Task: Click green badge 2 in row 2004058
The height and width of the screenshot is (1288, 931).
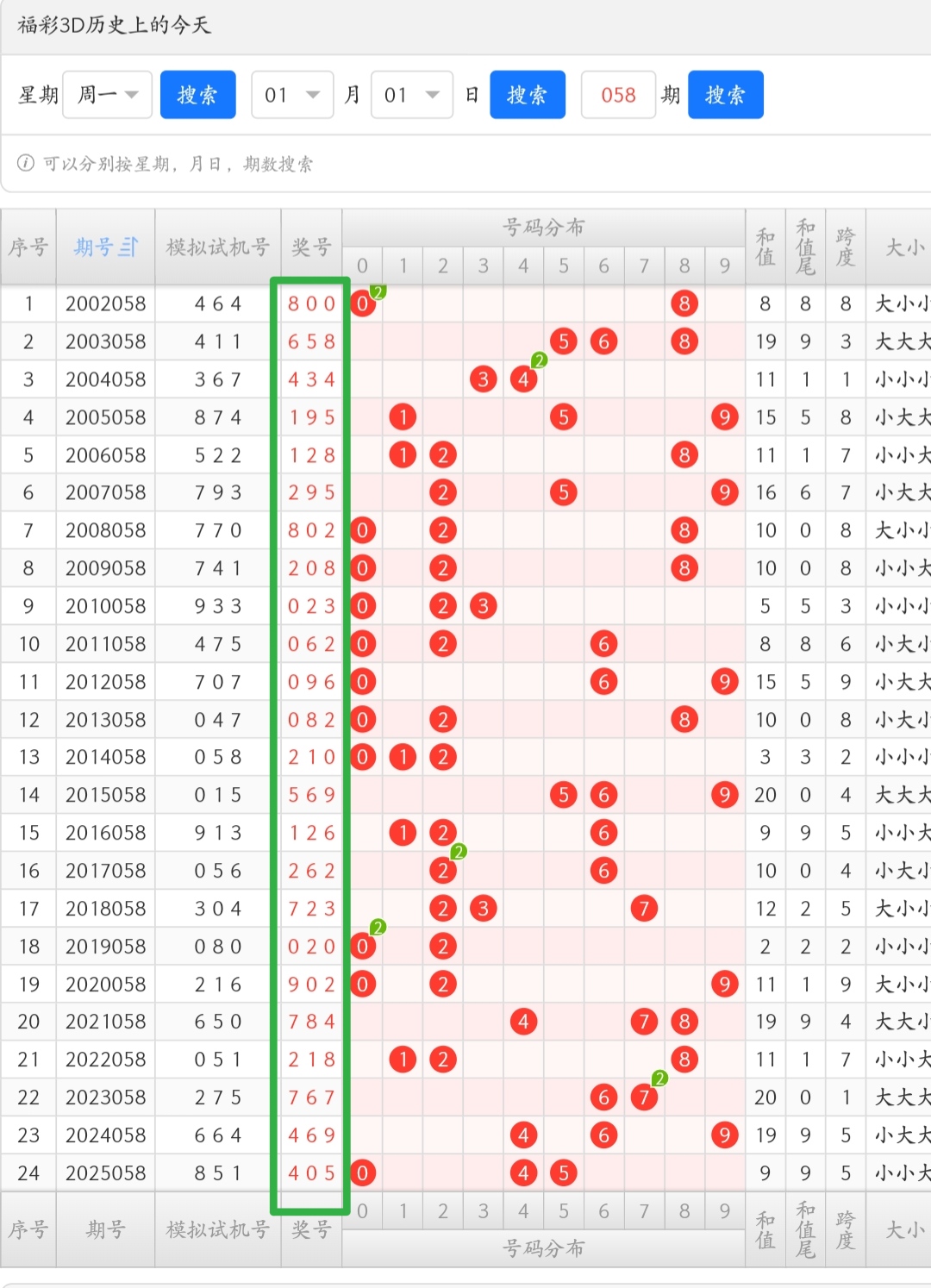Action: (x=539, y=360)
